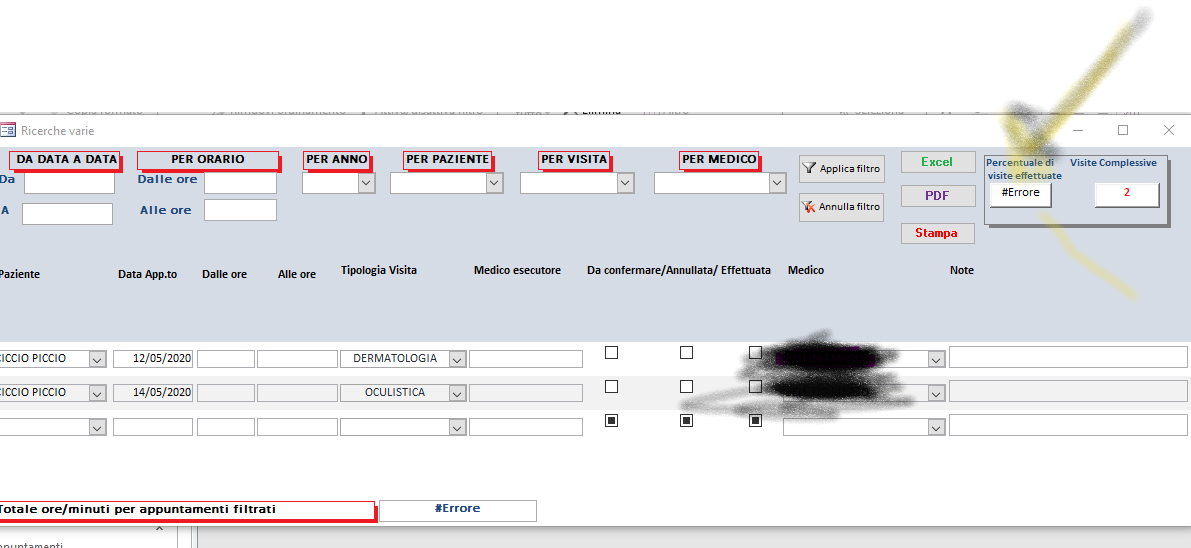This screenshot has height=548, width=1191.
Task: Click the PER PAZIENTE button label
Action: point(447,160)
